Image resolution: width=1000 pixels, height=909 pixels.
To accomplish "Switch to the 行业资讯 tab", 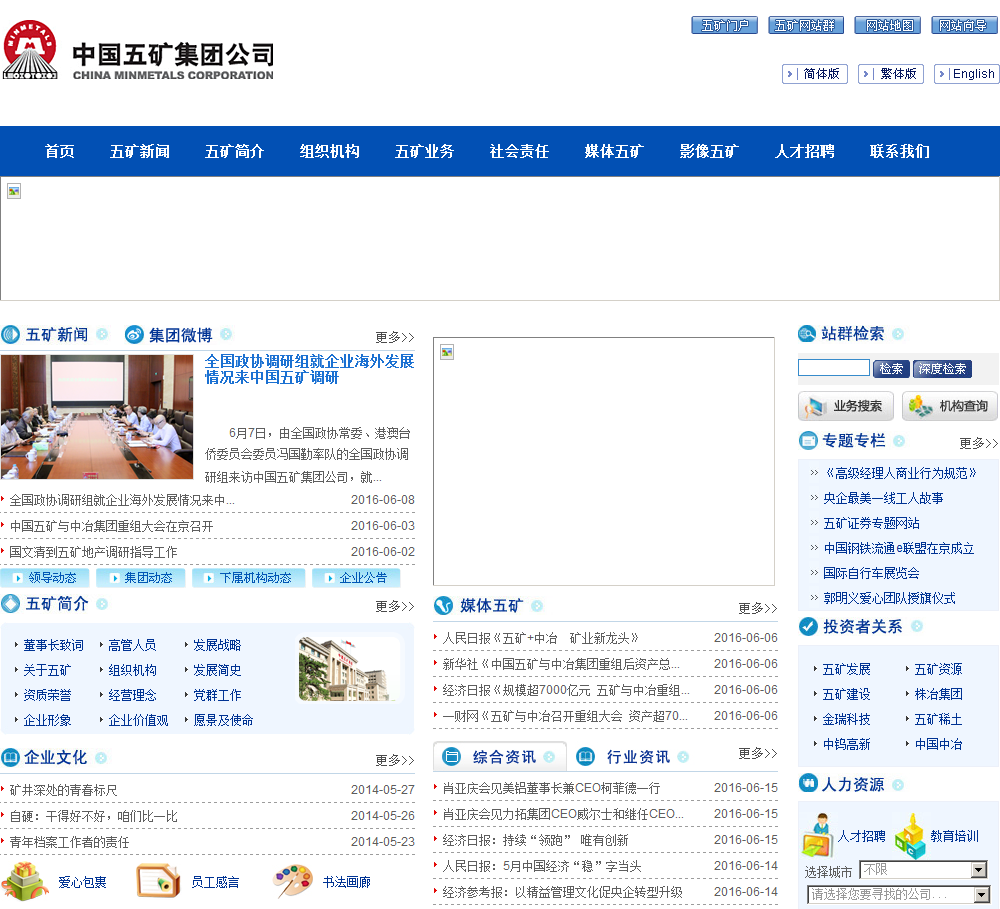I will click(x=638, y=757).
